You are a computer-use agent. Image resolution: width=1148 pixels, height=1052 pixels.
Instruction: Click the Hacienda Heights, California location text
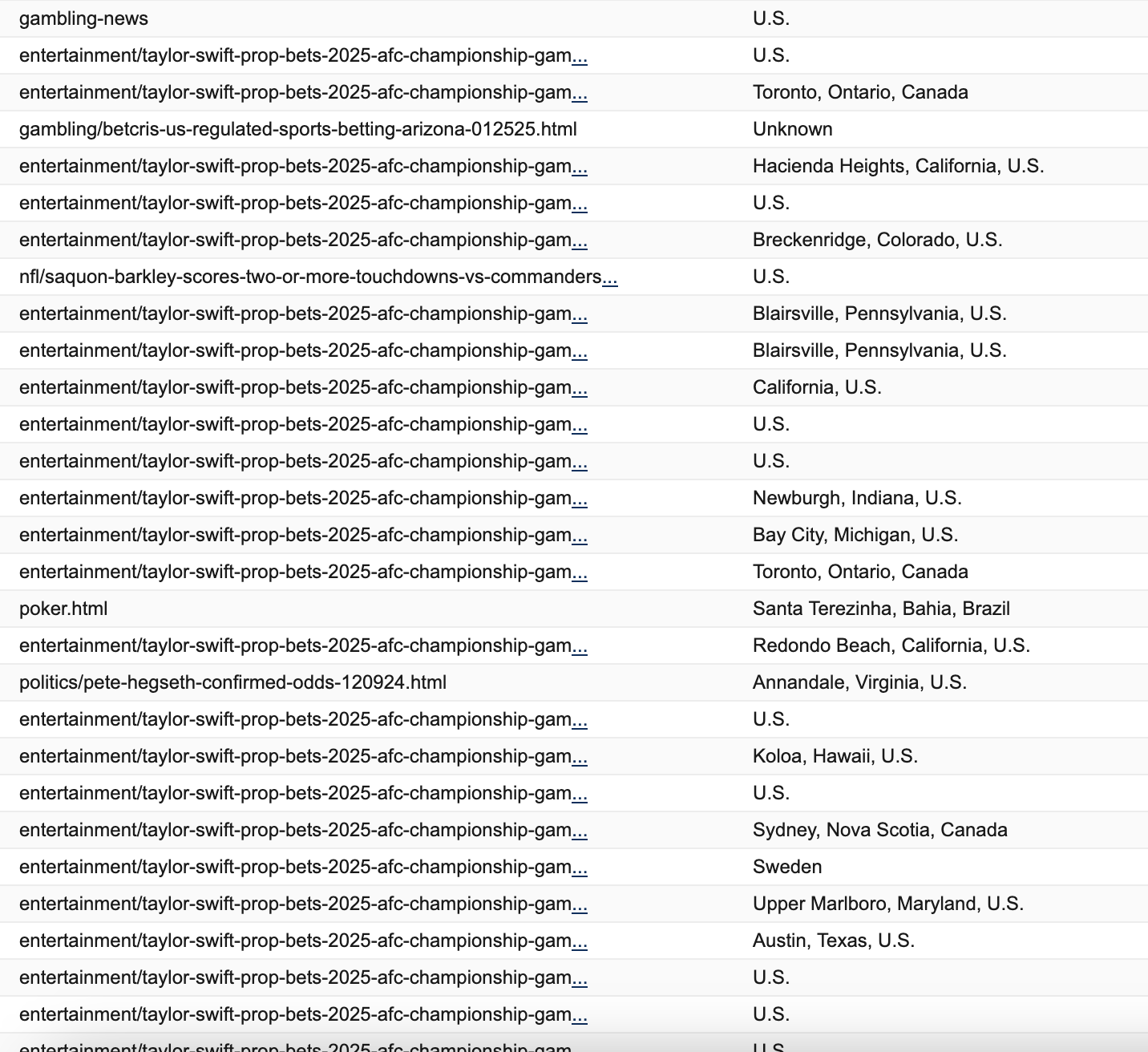coord(898,166)
